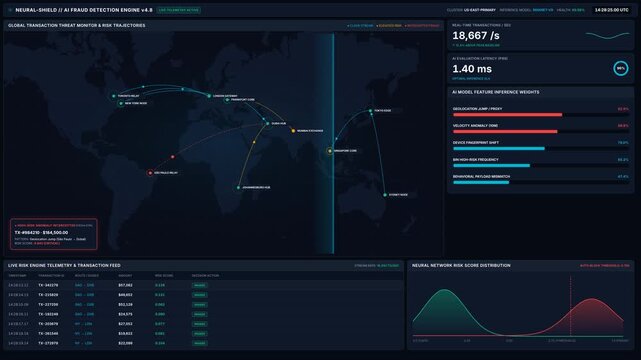The image size is (641, 360).
Task: Select the Johannesburg Hub node marker
Action: pos(238,188)
